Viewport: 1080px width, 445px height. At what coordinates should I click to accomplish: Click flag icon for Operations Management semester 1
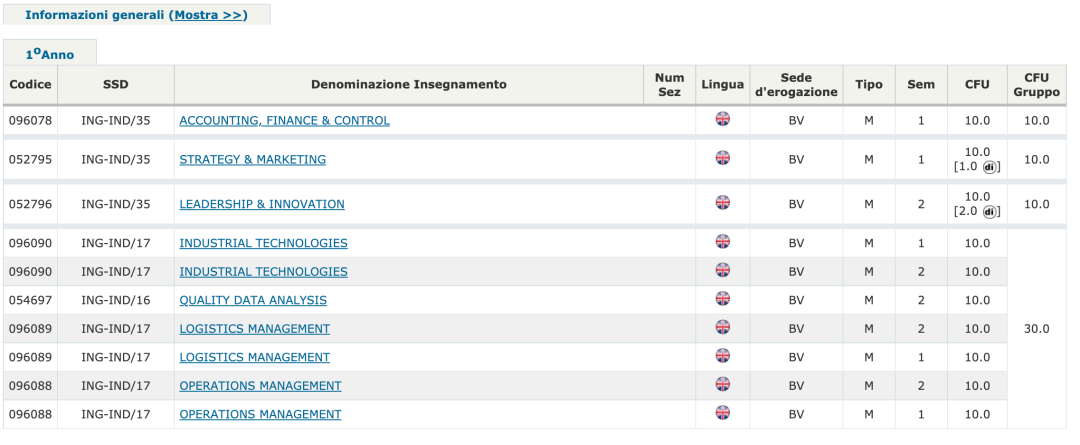(x=723, y=413)
